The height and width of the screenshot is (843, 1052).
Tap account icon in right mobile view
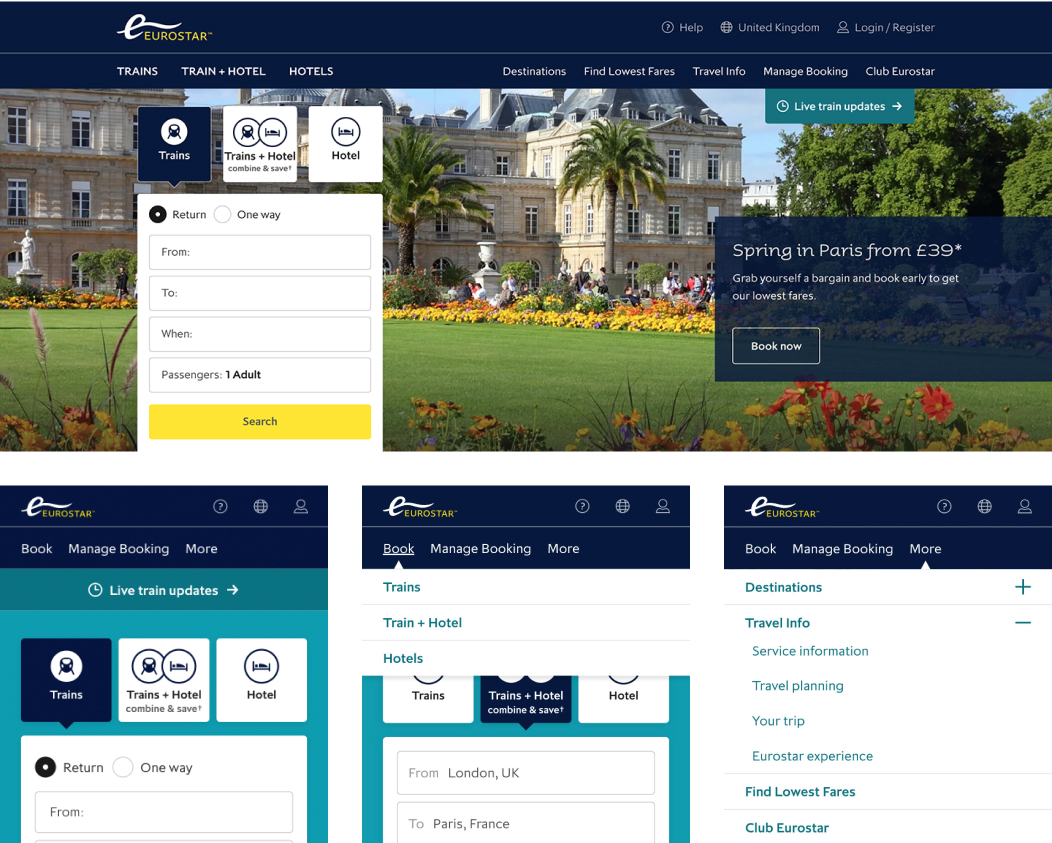point(1024,506)
